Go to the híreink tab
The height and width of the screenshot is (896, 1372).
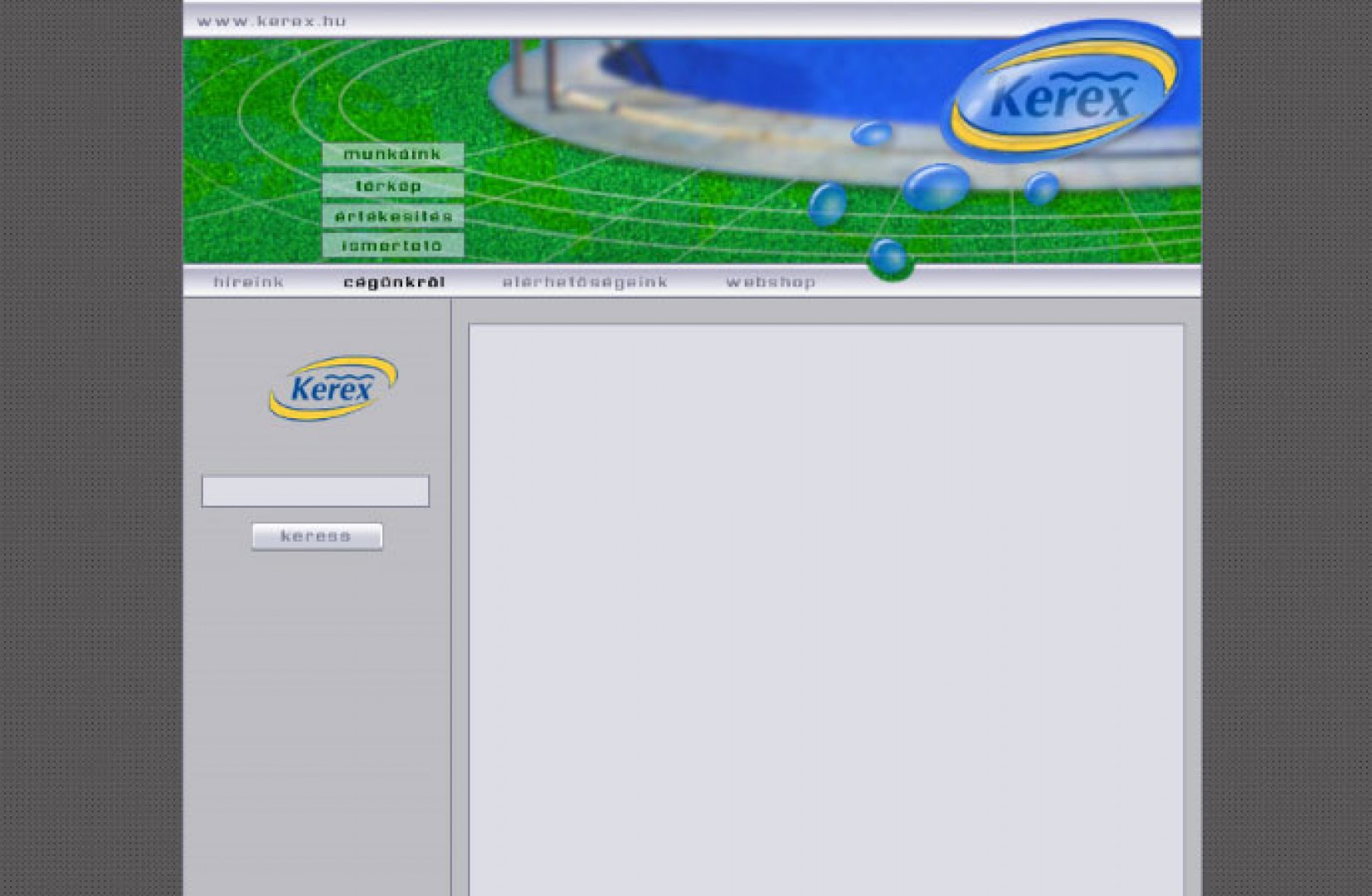[249, 282]
